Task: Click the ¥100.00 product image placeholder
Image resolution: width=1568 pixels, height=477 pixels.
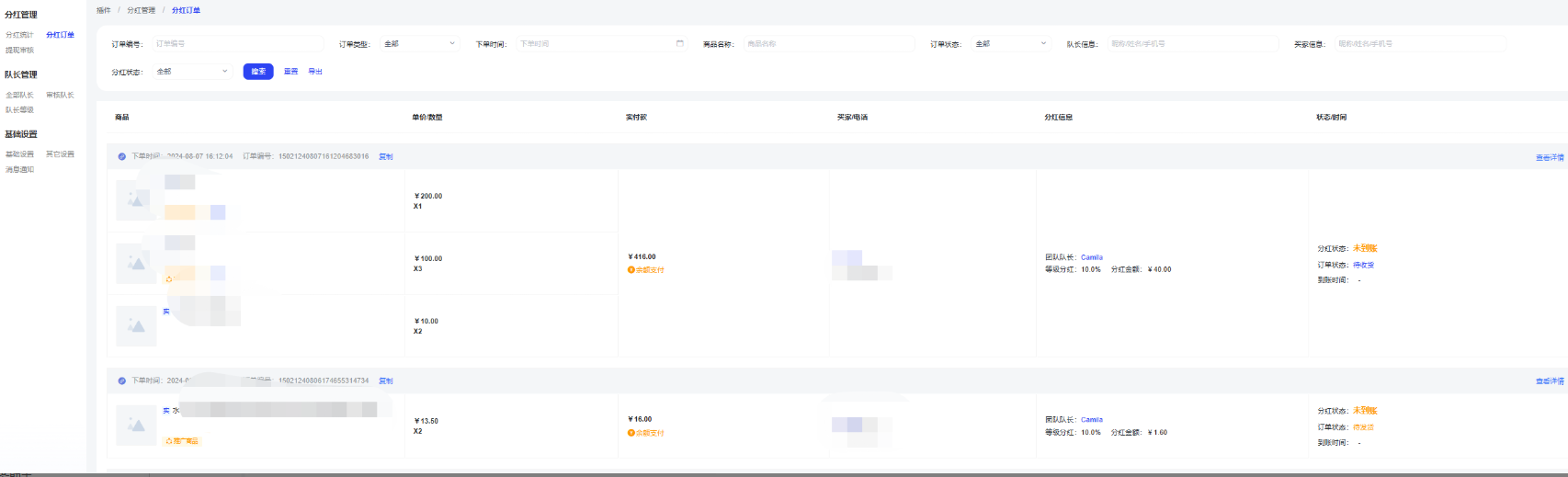Action: coord(136,264)
